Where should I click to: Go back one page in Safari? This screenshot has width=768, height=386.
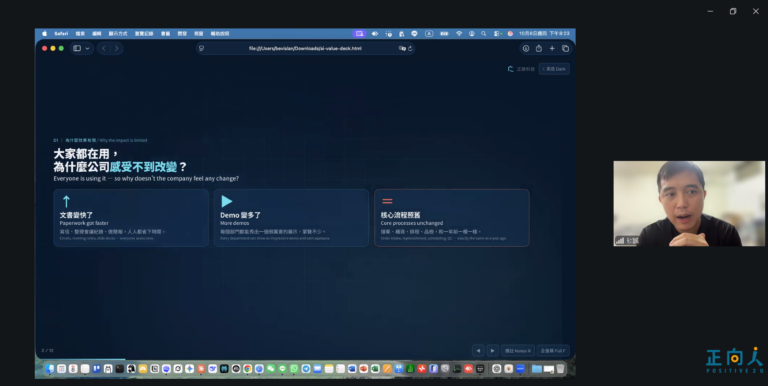(x=104, y=48)
